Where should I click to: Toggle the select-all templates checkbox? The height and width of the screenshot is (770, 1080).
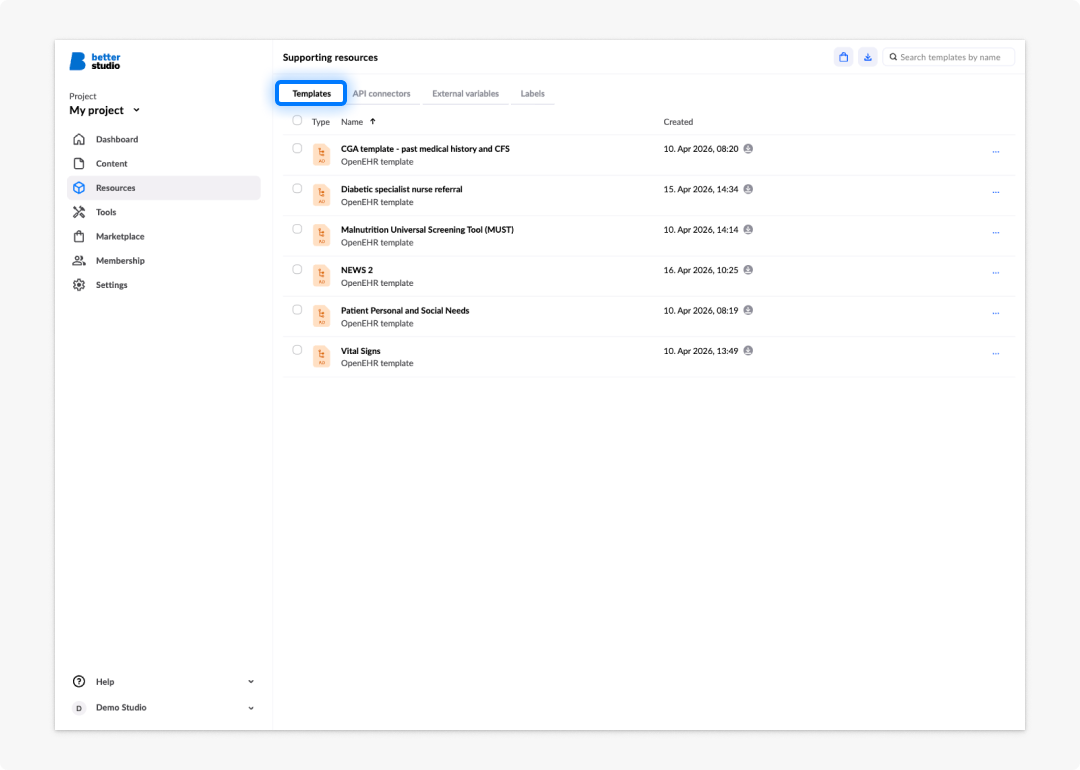(x=297, y=121)
